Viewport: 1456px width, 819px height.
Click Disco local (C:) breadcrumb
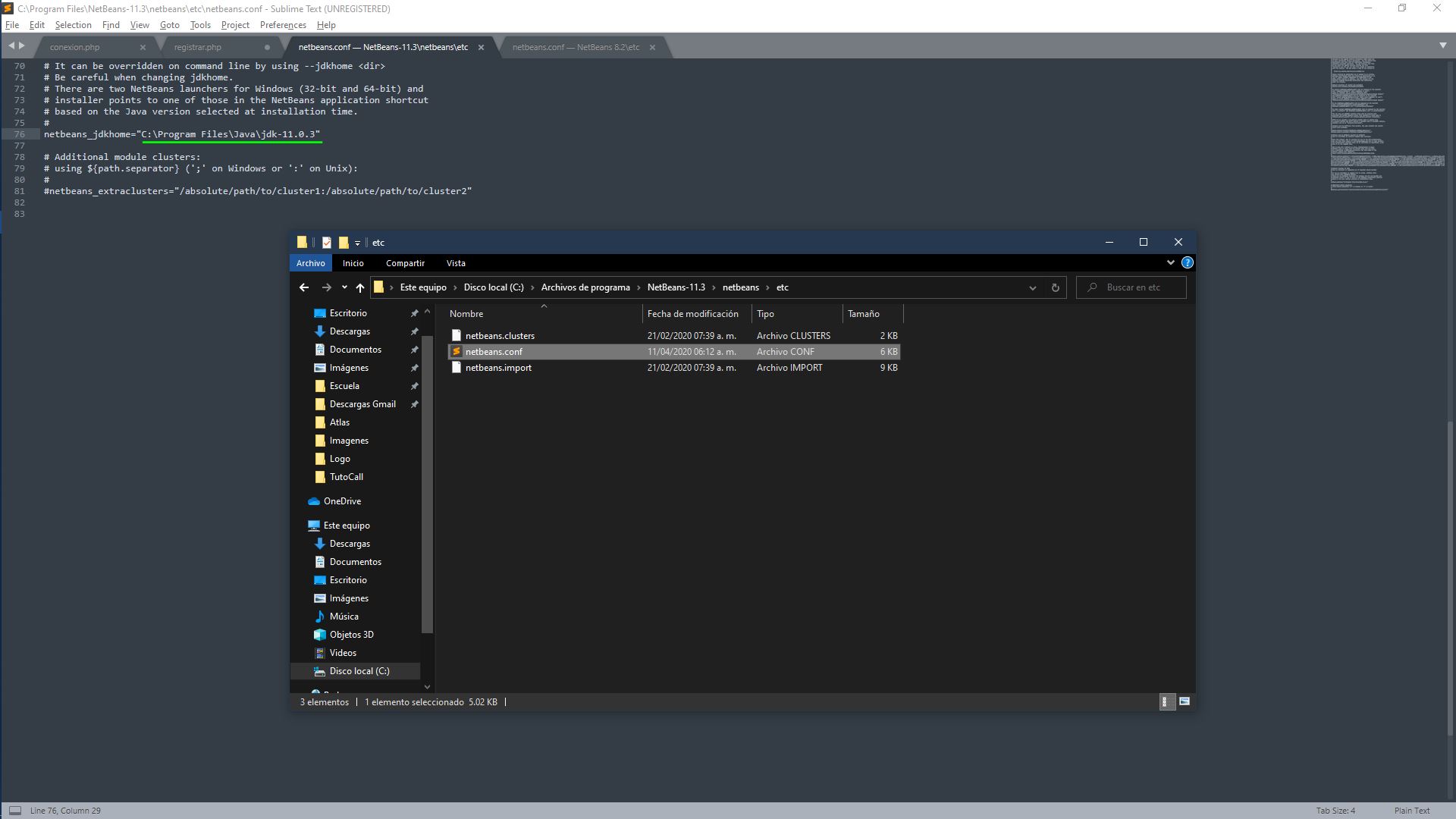tap(494, 287)
